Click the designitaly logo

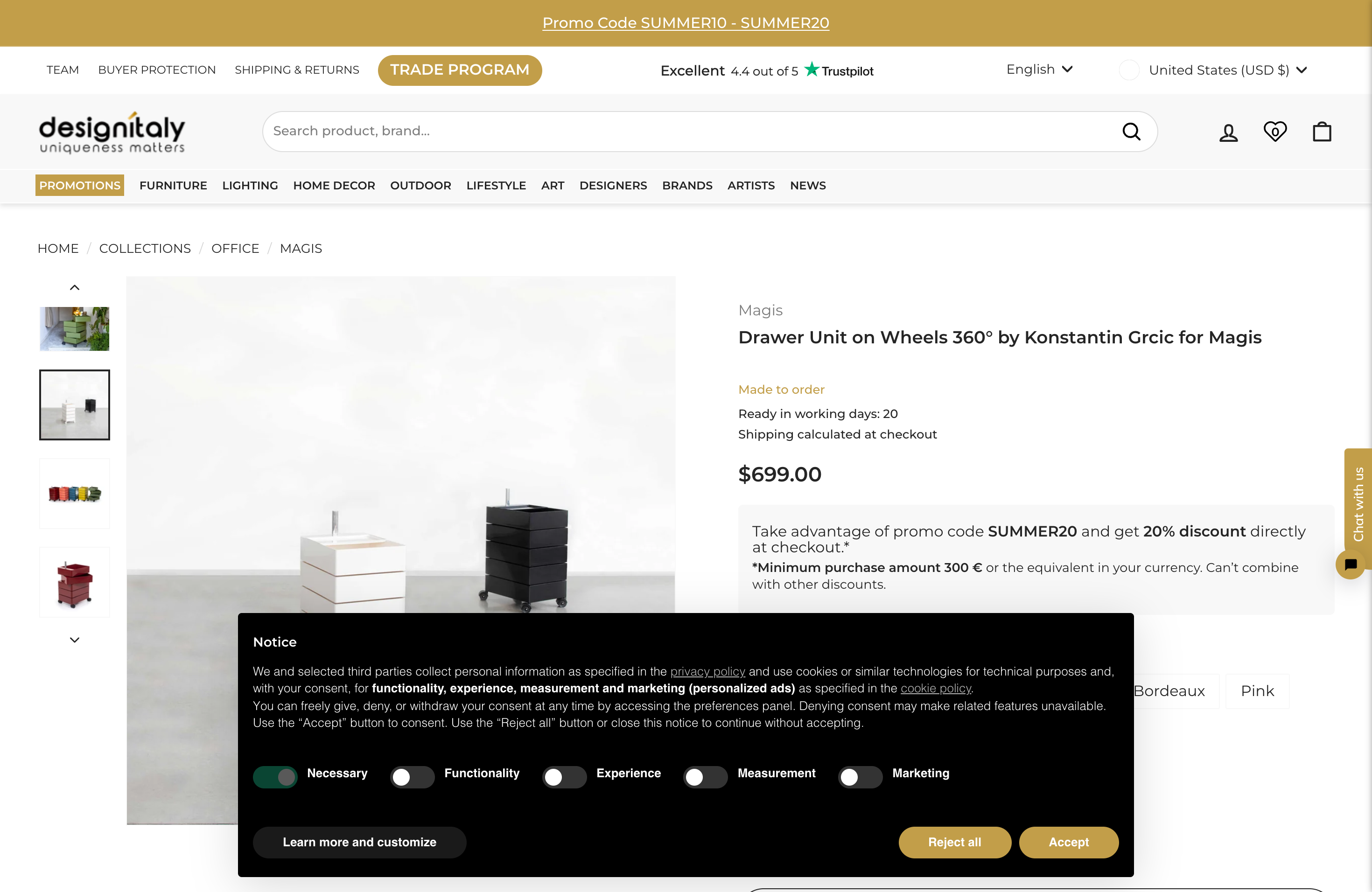[x=112, y=132]
